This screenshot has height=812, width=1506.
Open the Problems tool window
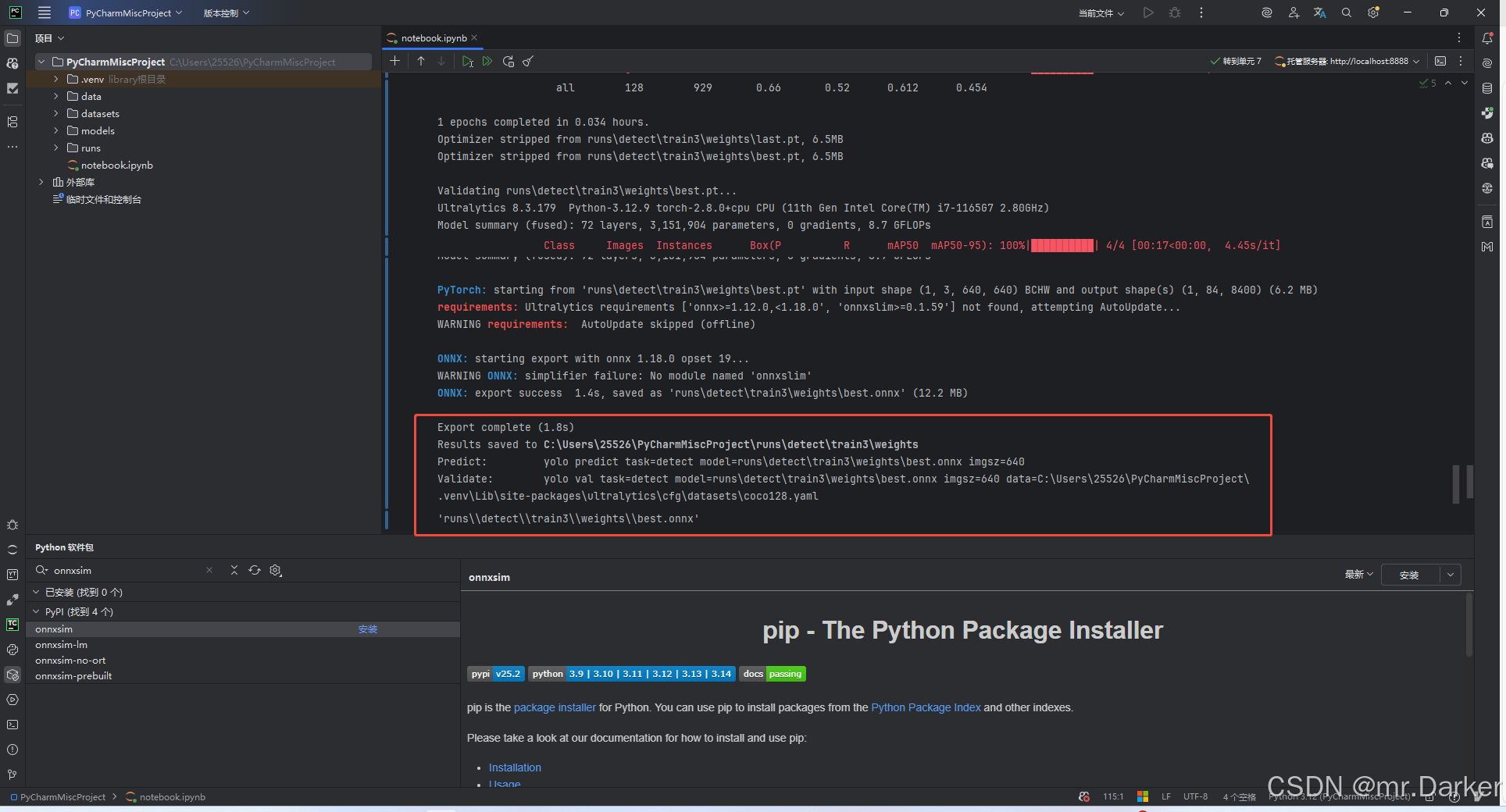tap(12, 750)
